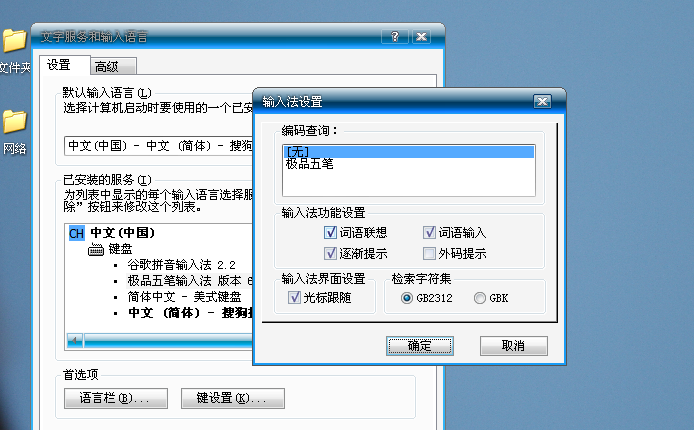Screen dimensions: 694x430
Task: Toggle the 光标跟随 checkbox
Action: click(294, 297)
